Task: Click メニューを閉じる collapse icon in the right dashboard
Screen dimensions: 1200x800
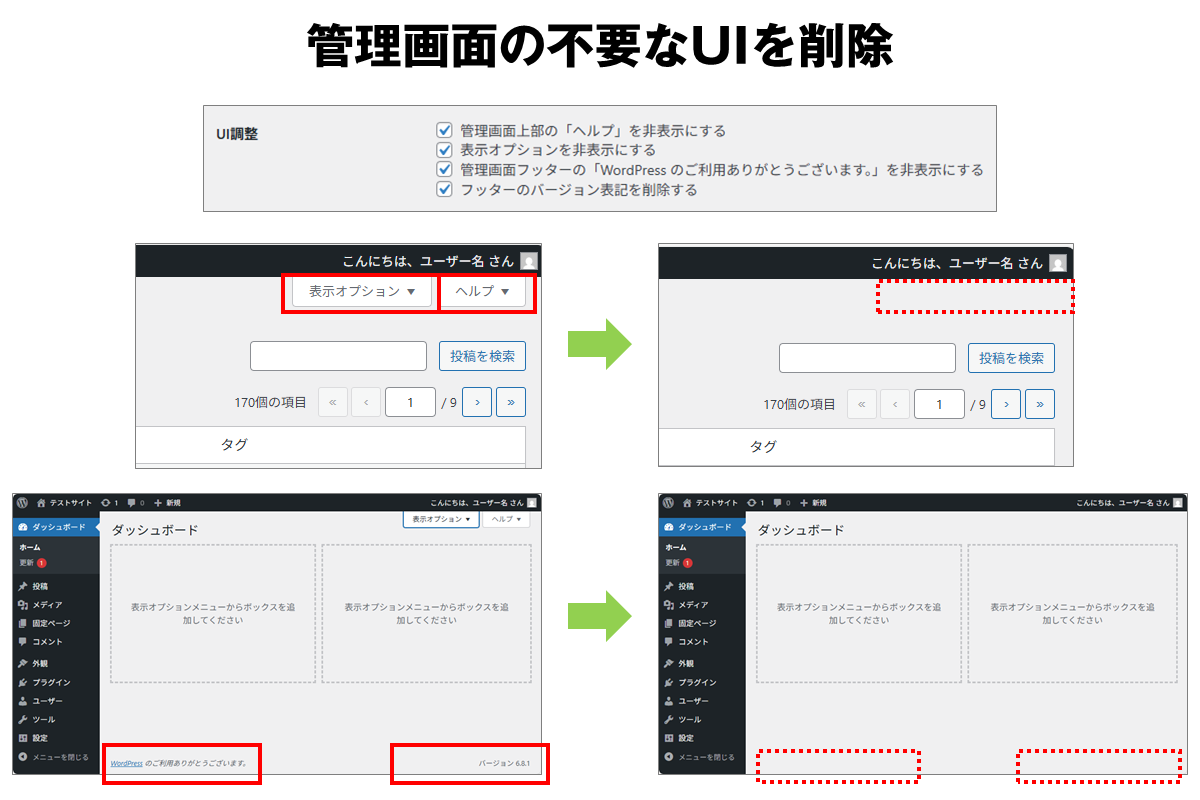Action: [x=669, y=757]
